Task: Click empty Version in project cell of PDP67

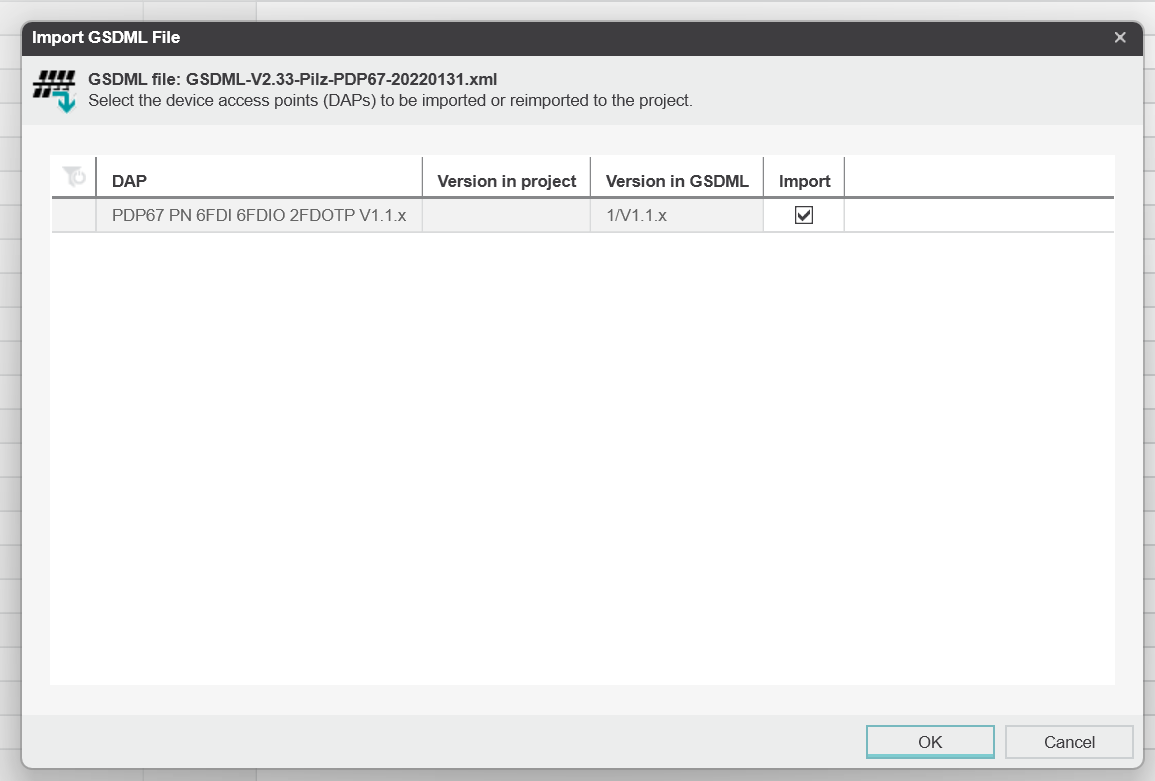Action: click(x=507, y=215)
